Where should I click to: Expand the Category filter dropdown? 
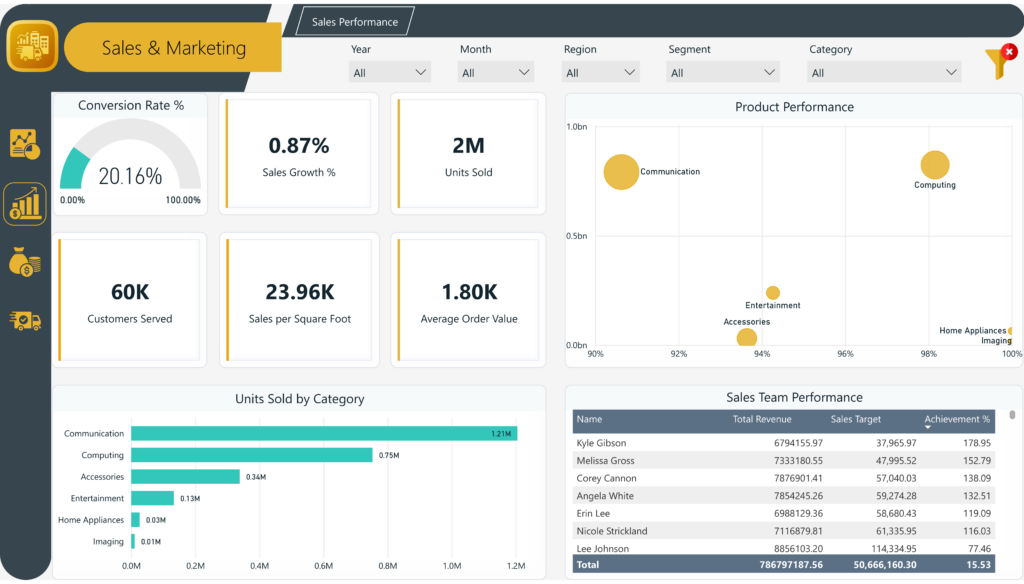(883, 73)
